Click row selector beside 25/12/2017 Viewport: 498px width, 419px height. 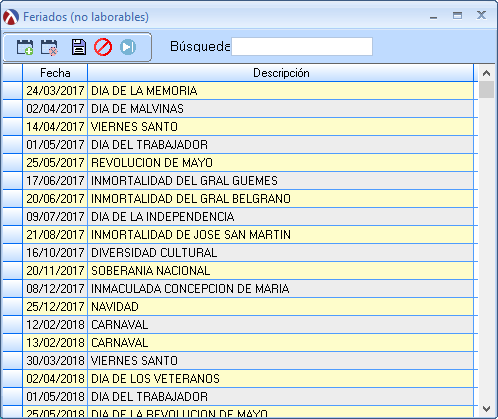[x=13, y=307]
